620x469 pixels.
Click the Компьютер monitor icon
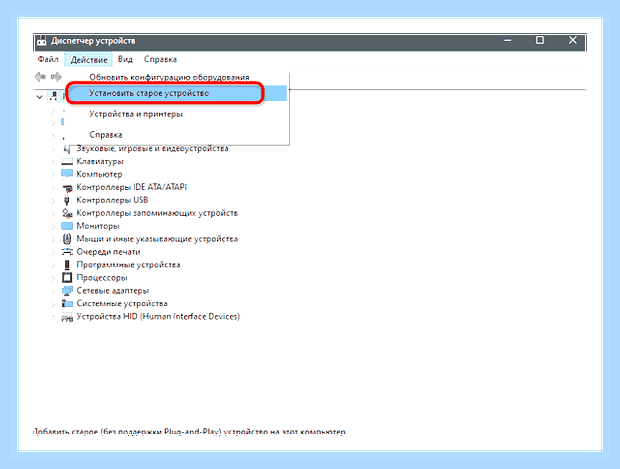point(67,174)
